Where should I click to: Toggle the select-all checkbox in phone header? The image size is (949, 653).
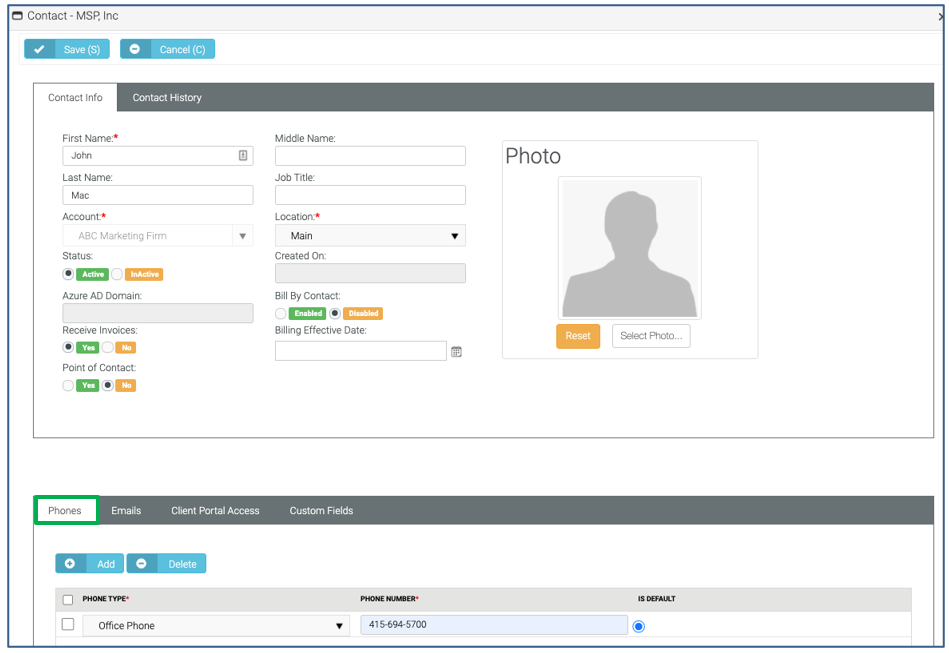pyautogui.click(x=68, y=599)
